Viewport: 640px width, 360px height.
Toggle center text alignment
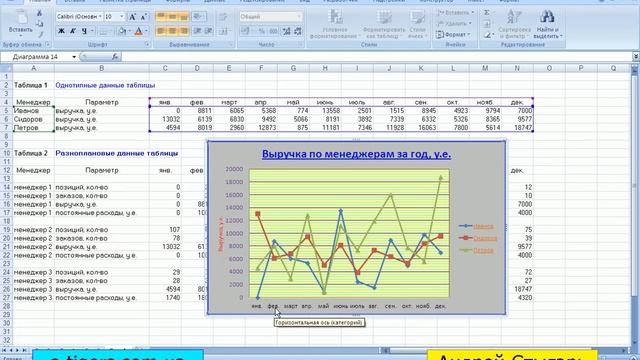(172, 31)
